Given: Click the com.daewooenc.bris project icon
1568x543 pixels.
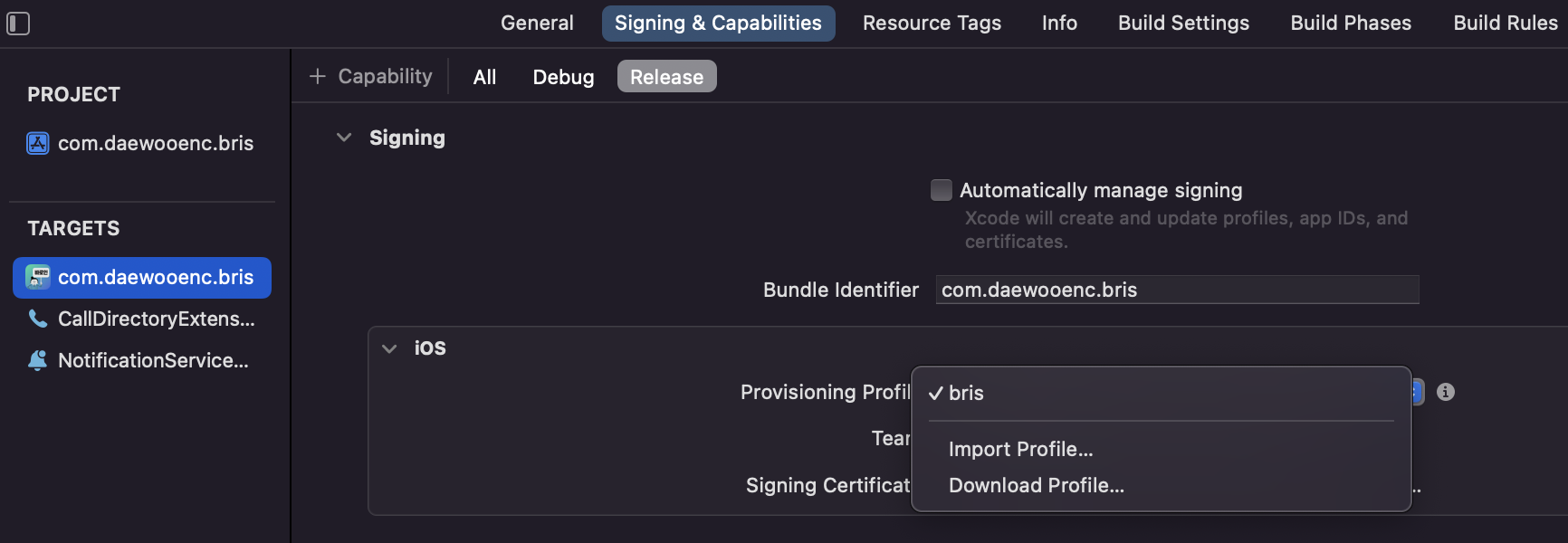Looking at the screenshot, I should point(38,143).
